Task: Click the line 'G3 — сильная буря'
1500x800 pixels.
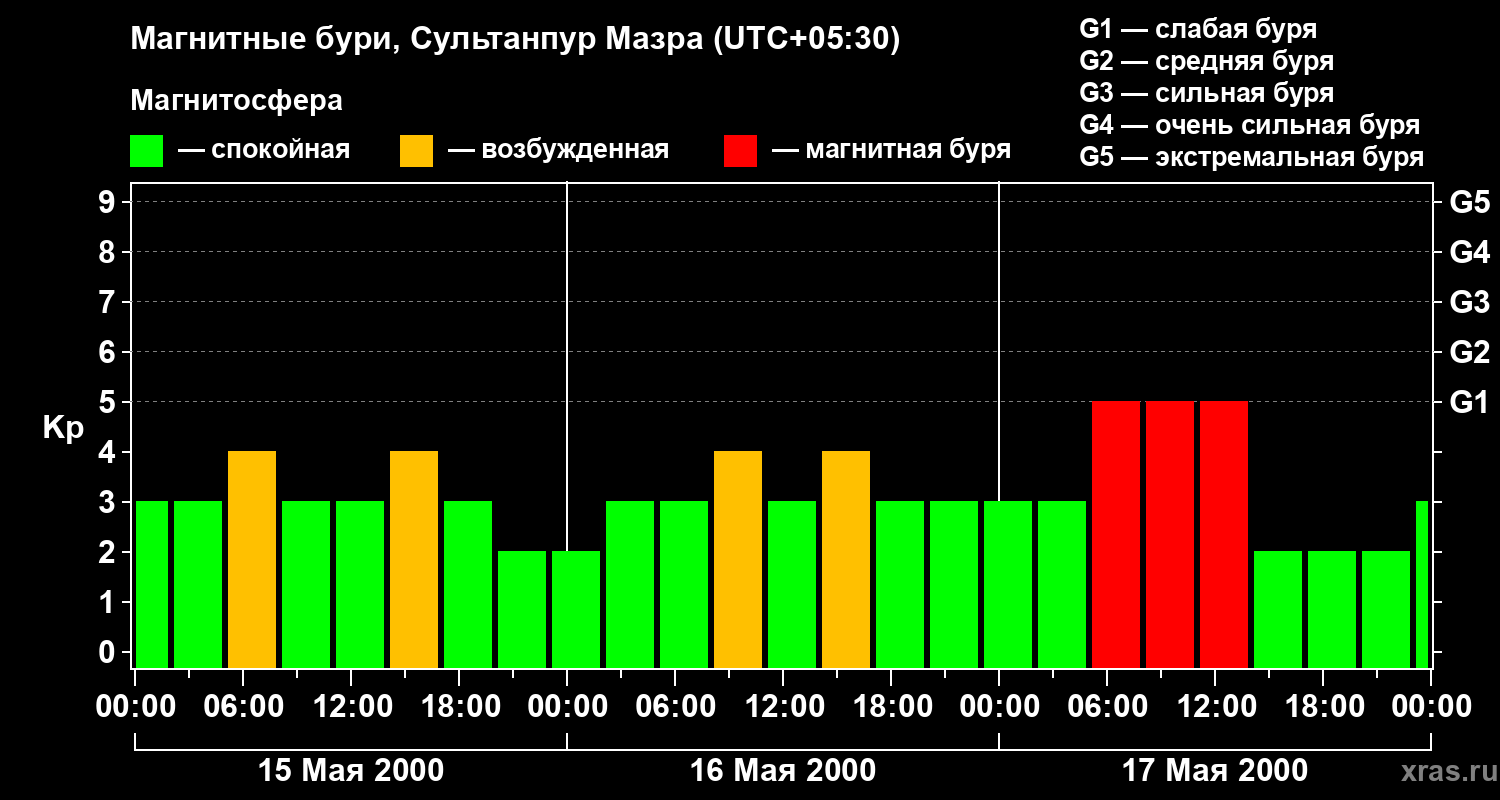Action: [1206, 93]
